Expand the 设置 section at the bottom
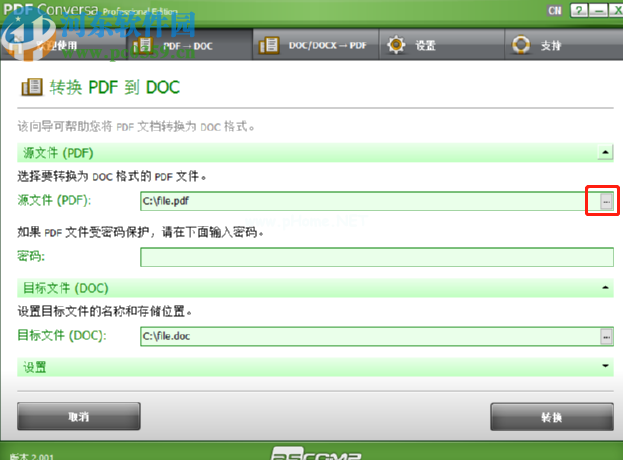The height and width of the screenshot is (460, 623). (x=605, y=366)
